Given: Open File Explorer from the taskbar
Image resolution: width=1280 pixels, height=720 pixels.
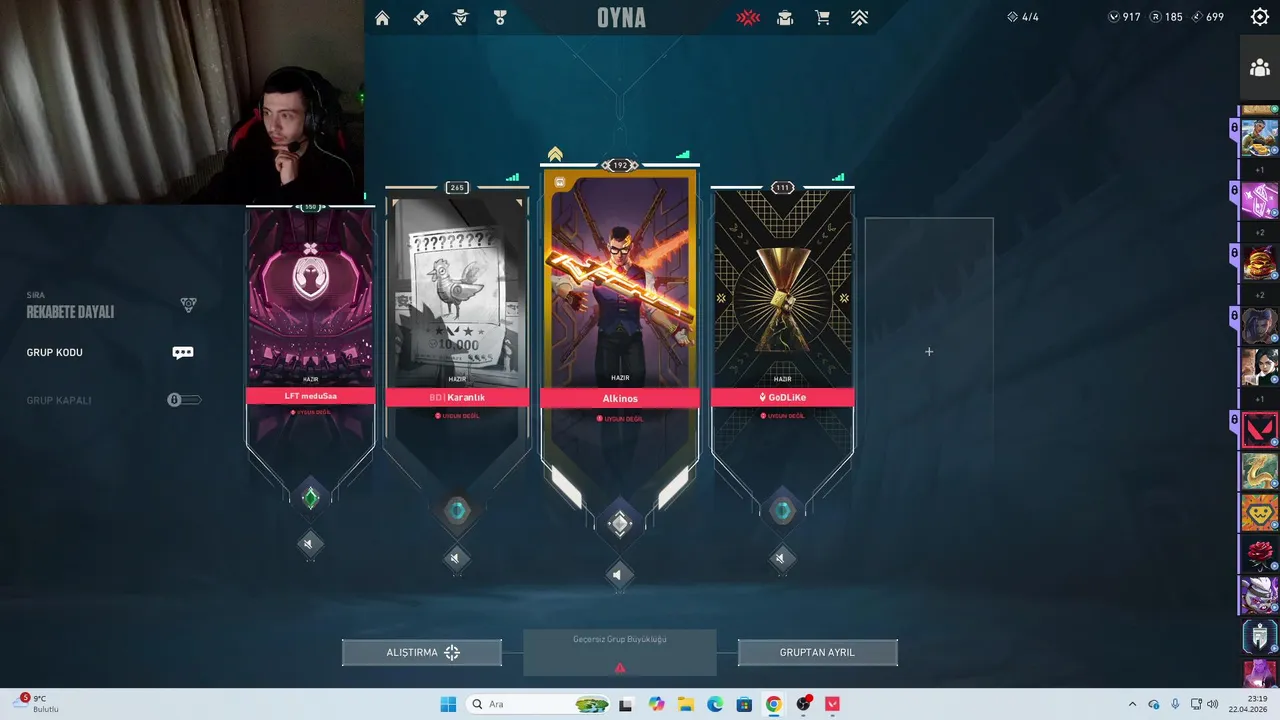Looking at the screenshot, I should point(686,704).
